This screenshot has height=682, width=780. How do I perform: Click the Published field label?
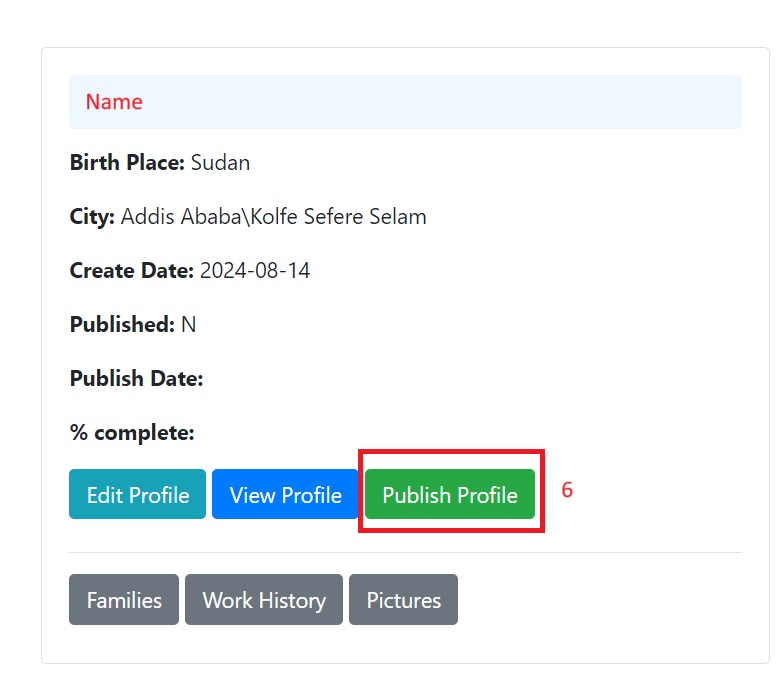pos(122,325)
